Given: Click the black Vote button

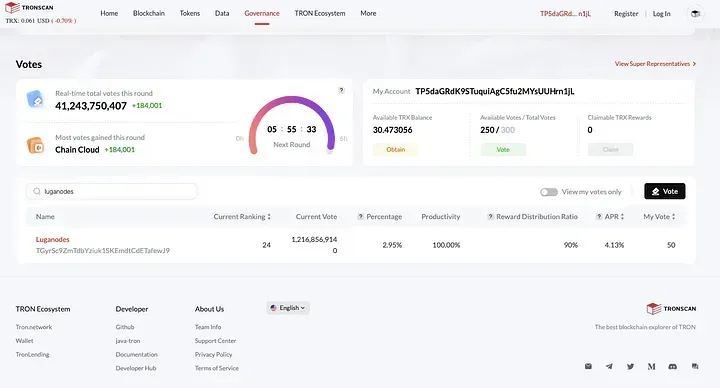Looking at the screenshot, I should [x=664, y=191].
